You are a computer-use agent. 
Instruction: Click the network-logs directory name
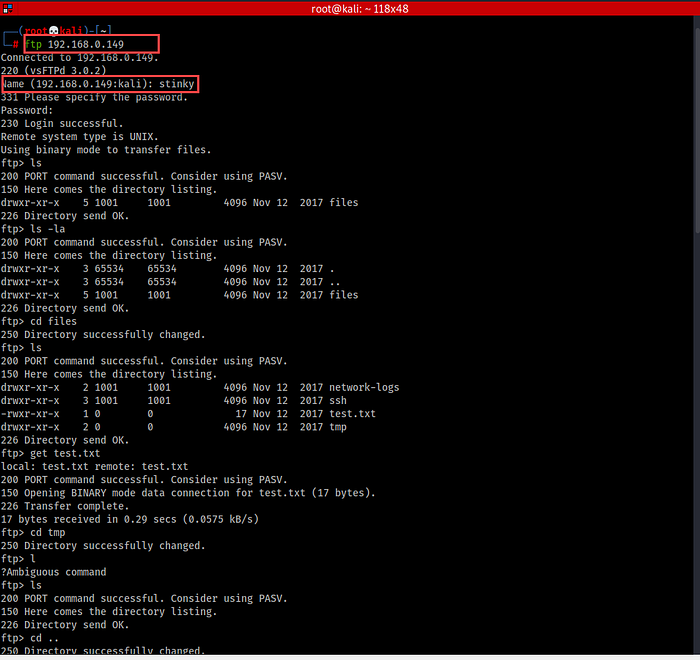(365, 387)
